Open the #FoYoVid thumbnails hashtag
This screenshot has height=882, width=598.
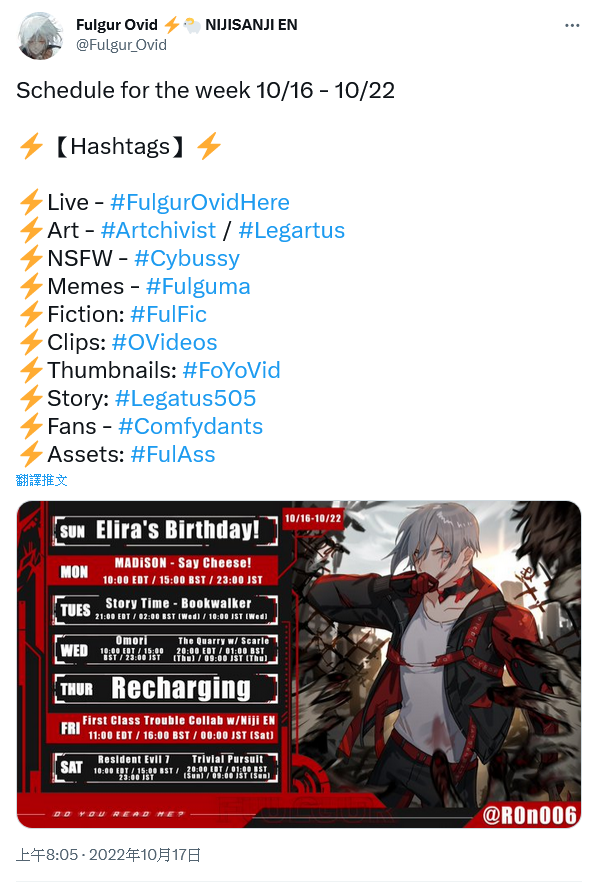231,371
